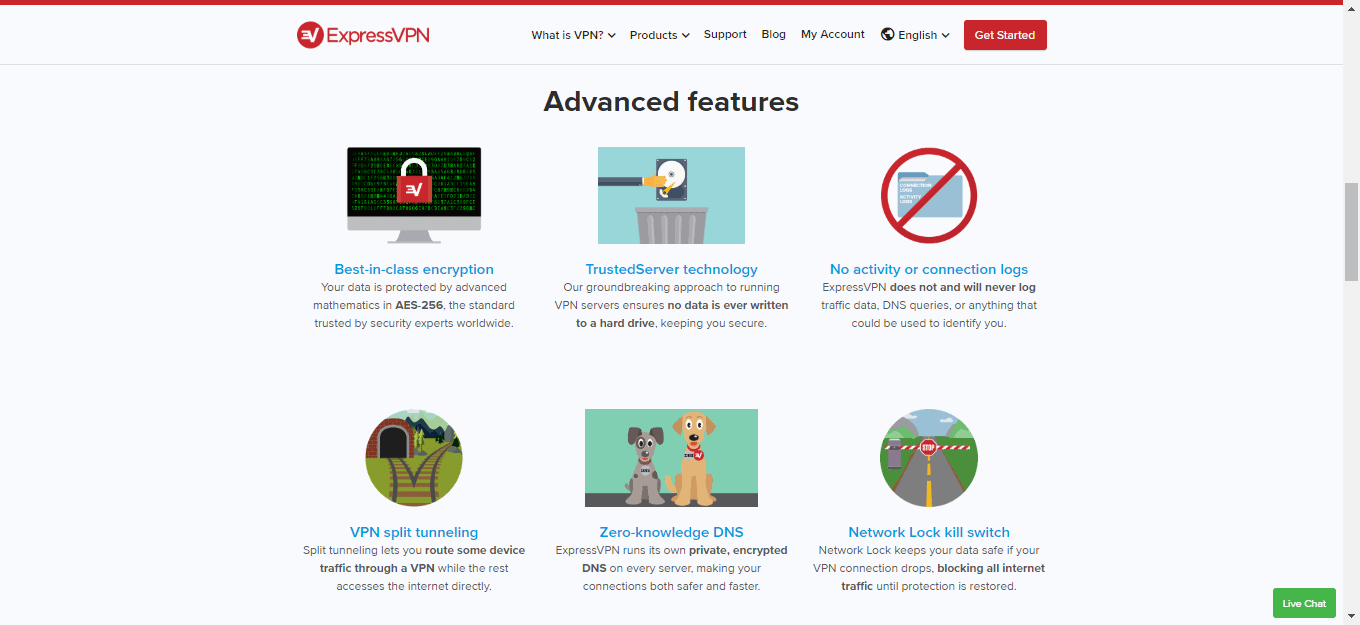
Task: Click the hard drive trash illustration
Action: 671,195
